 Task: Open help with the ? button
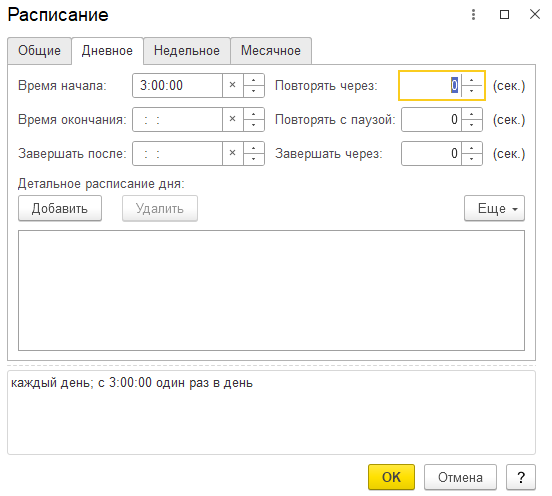[x=521, y=477]
